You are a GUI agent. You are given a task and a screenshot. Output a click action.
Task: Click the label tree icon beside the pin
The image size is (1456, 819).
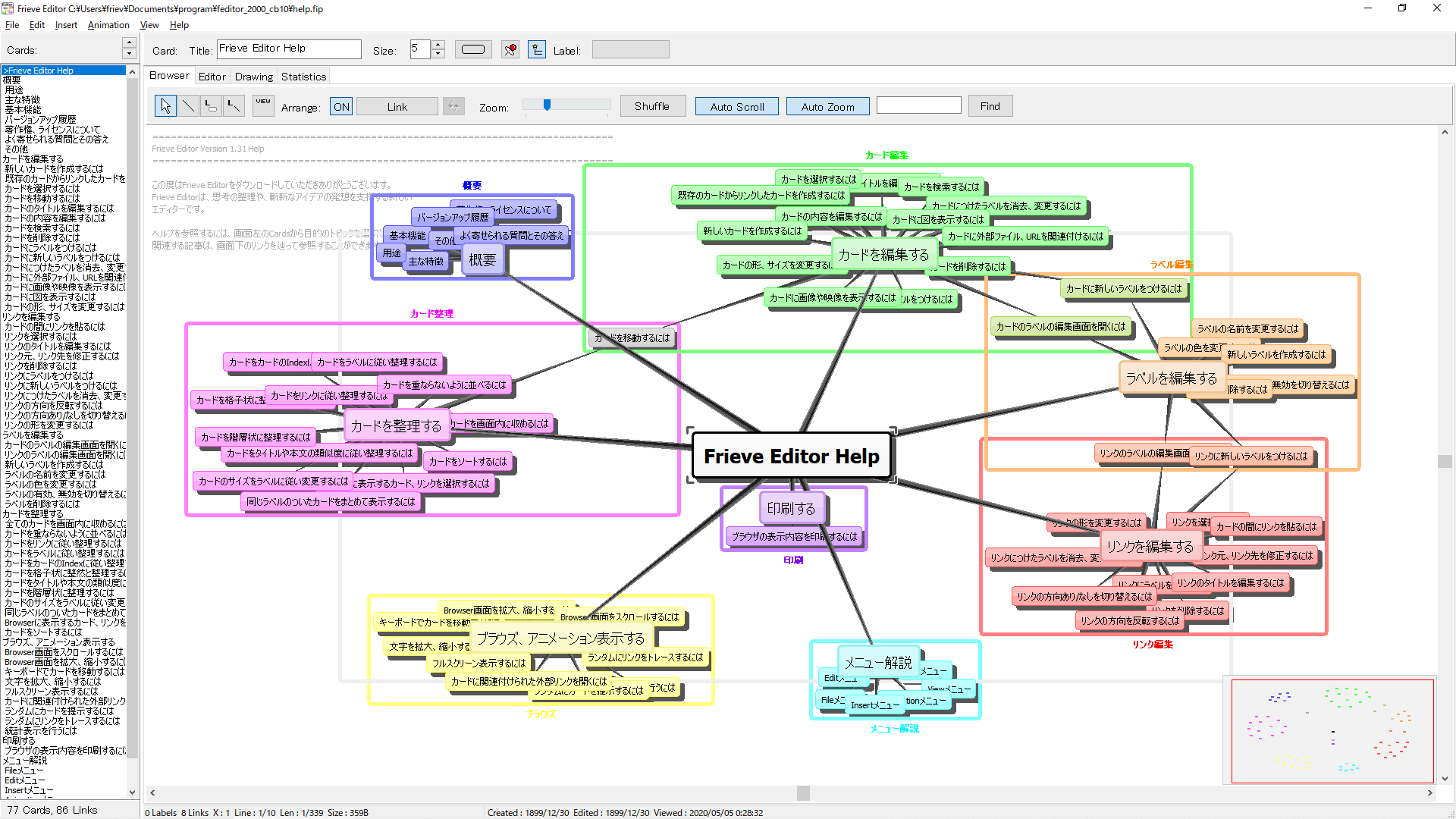pos(537,49)
